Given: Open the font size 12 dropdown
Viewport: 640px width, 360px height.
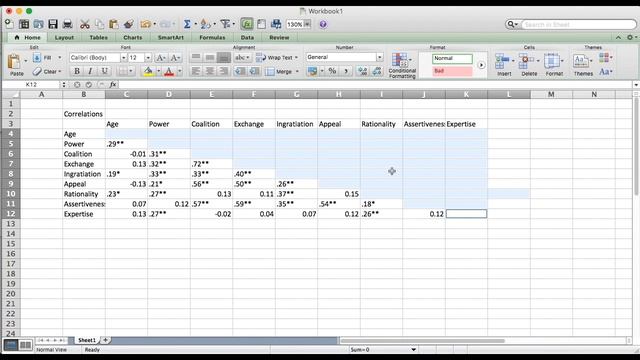Looking at the screenshot, I should [148, 58].
